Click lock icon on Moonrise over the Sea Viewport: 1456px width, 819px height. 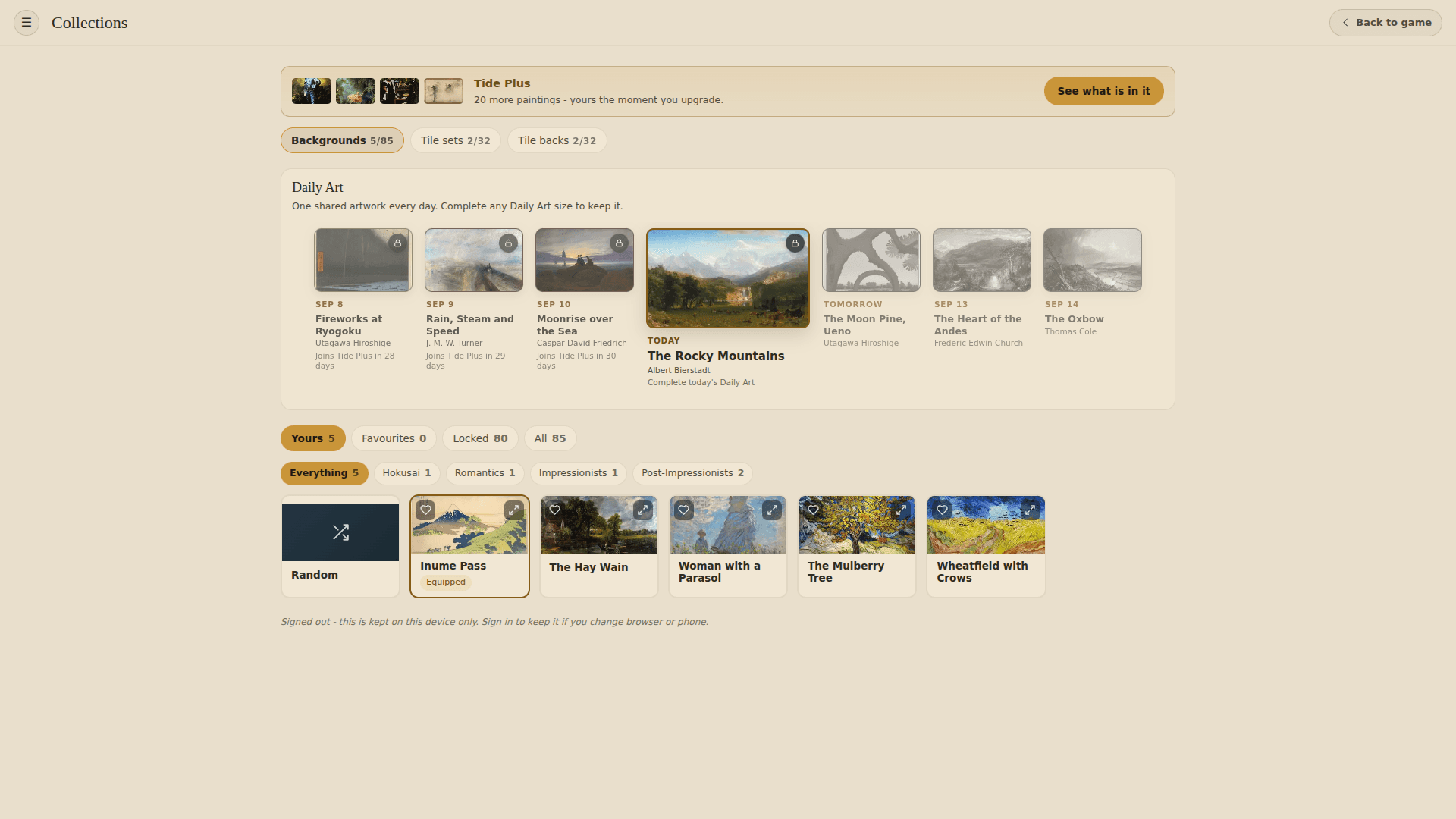coord(619,243)
